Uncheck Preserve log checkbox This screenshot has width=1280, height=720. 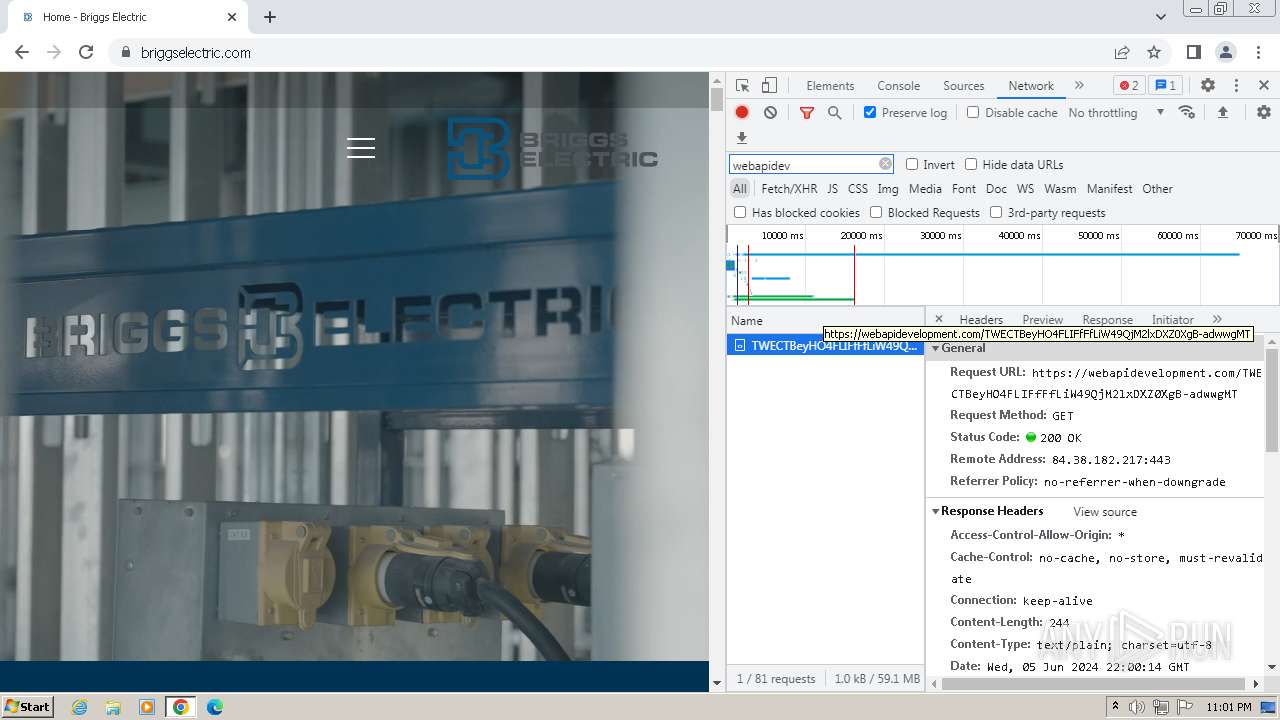870,112
